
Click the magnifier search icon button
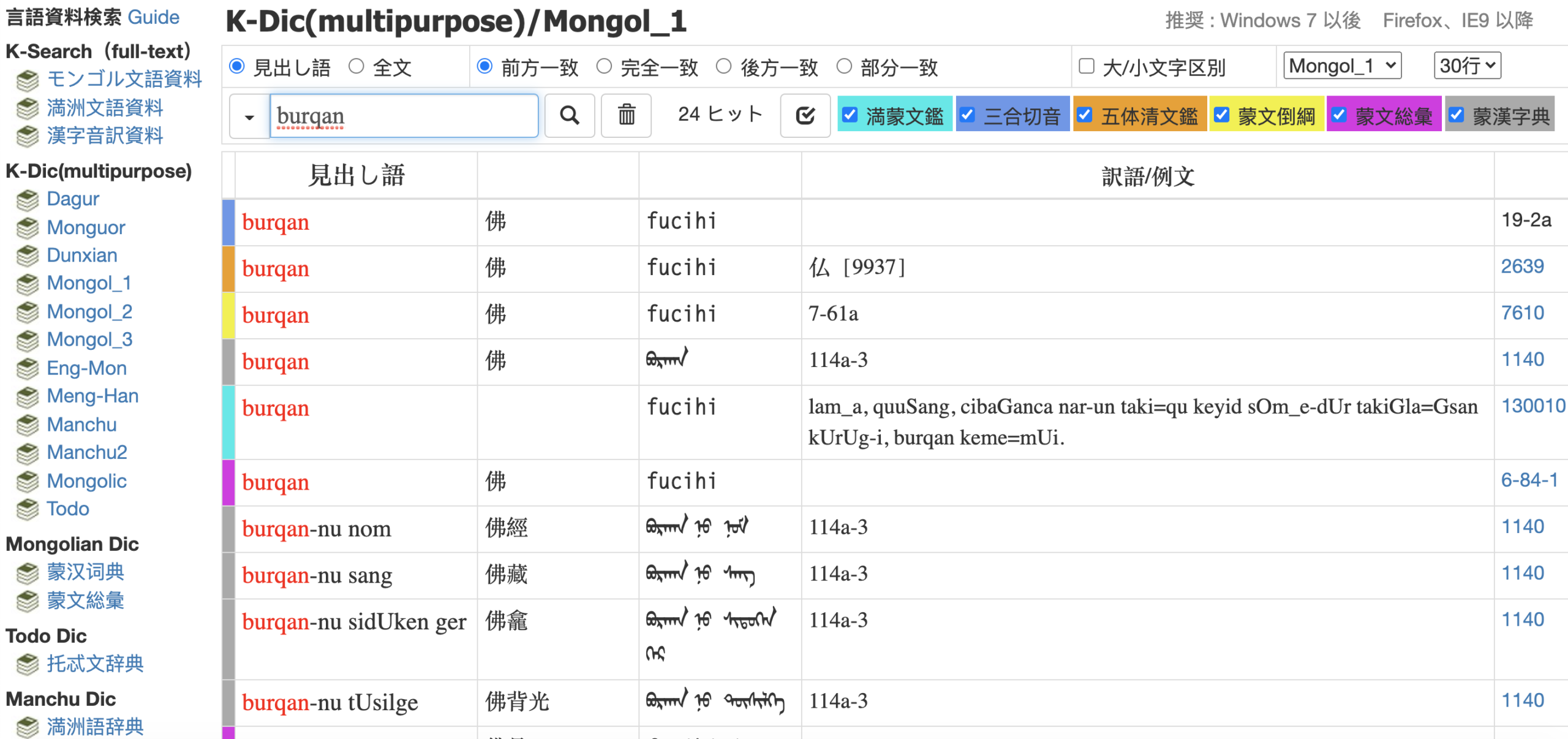[569, 115]
